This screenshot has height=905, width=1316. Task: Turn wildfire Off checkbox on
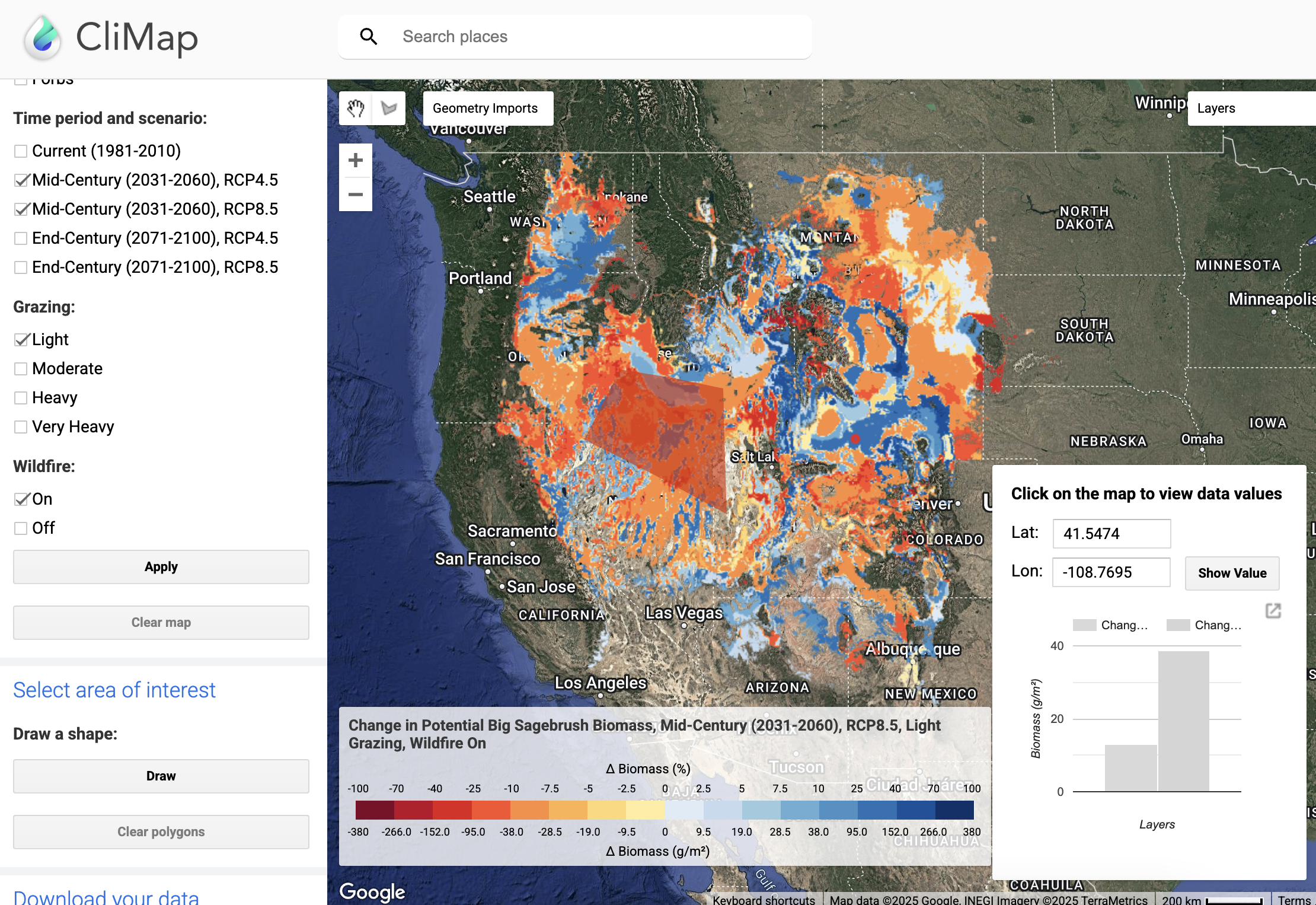[x=21, y=528]
